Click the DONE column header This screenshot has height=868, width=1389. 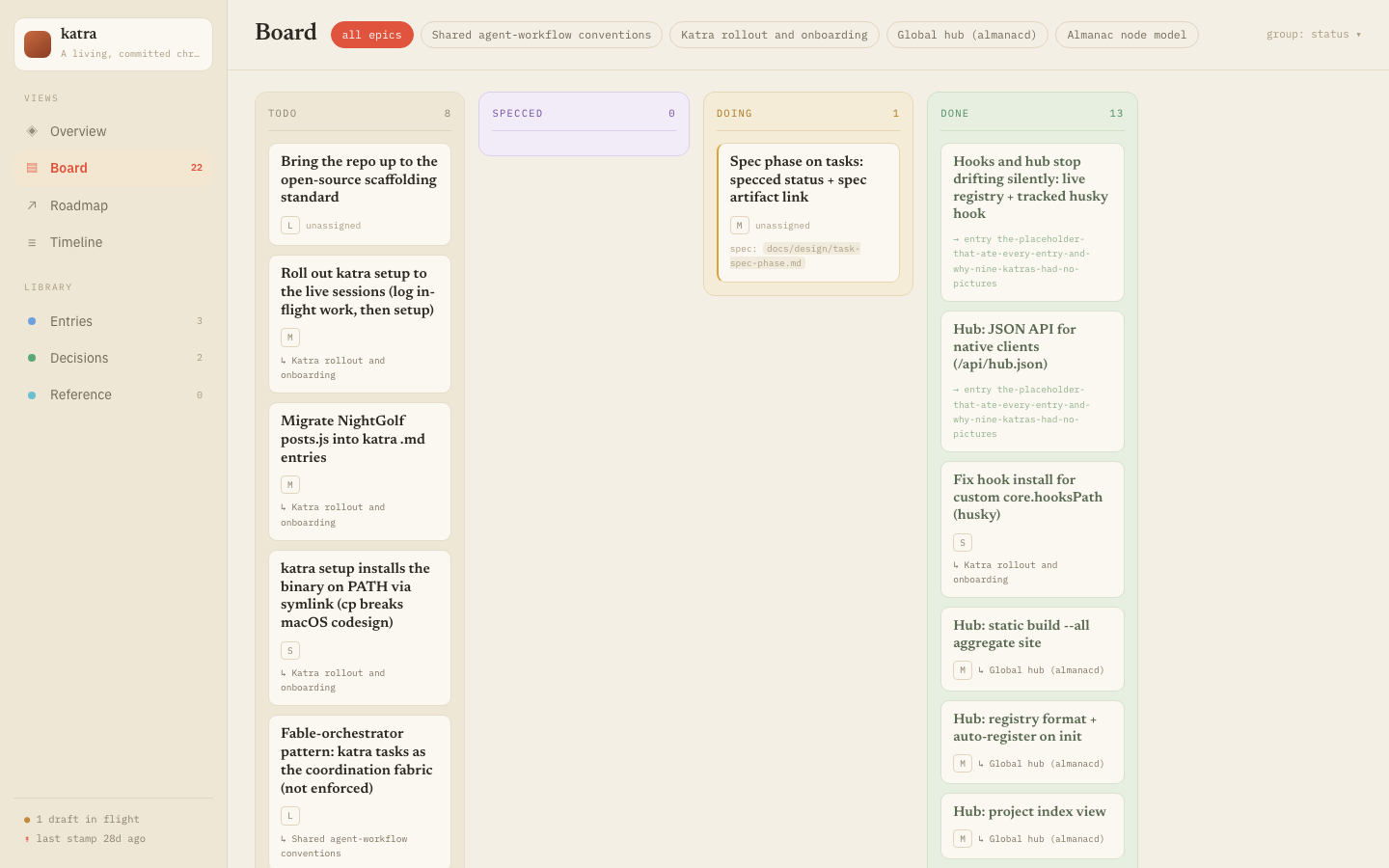click(1032, 114)
